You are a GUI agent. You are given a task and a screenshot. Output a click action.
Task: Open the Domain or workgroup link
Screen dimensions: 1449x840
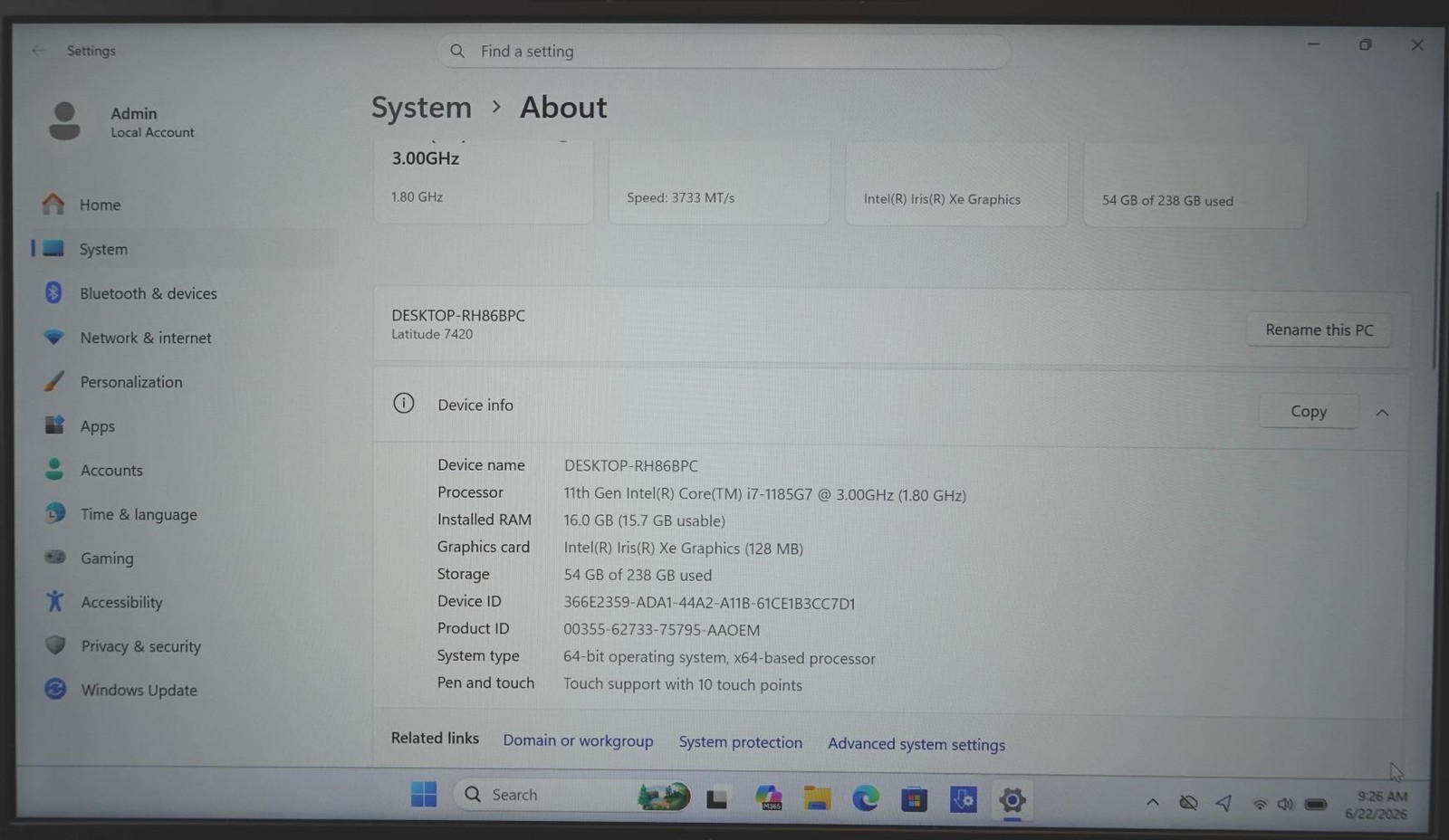(x=578, y=740)
